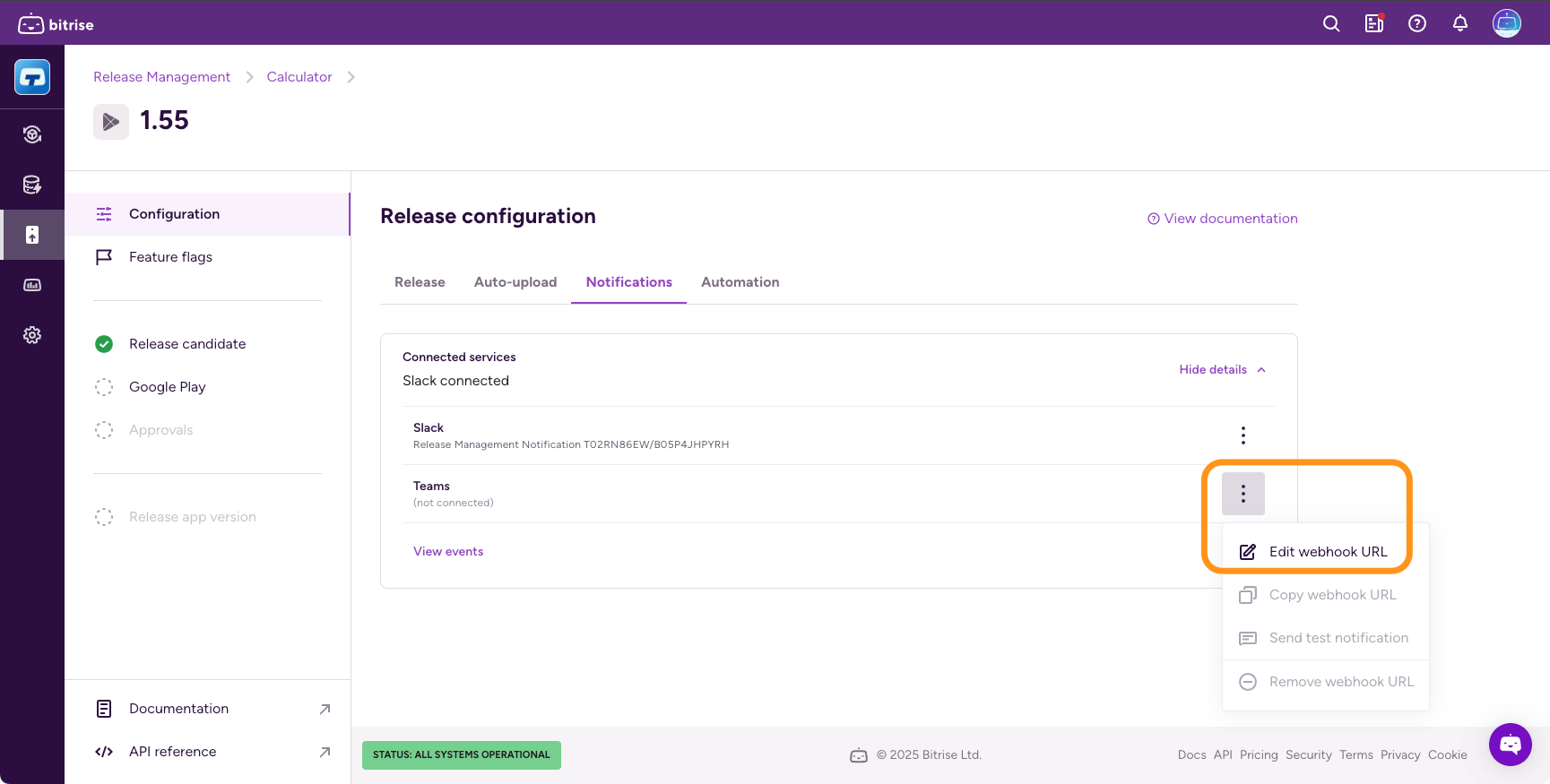Choose Edit webhook URL

point(1326,552)
